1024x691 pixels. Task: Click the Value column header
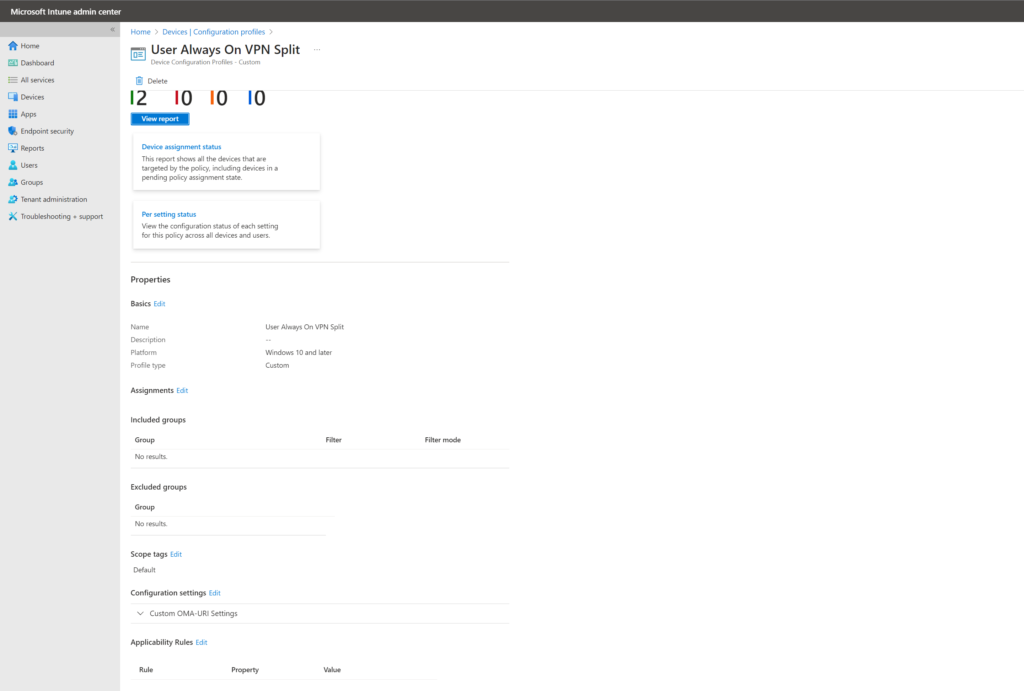pos(332,670)
